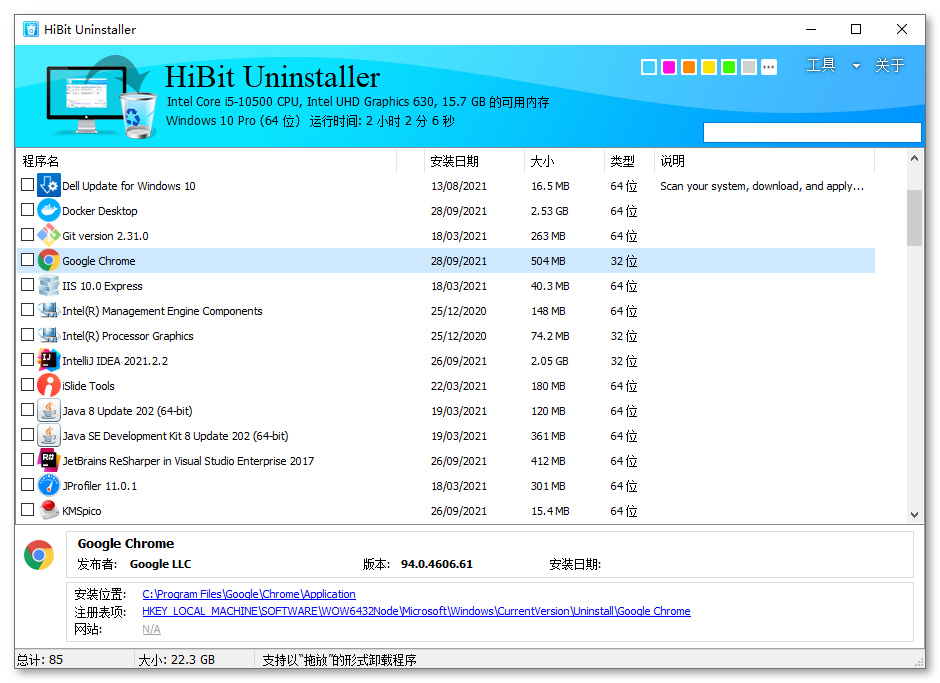Screen dimensions: 940x683
Task: Click KMSpico 15.4 MB size cell
Action: 550,510
